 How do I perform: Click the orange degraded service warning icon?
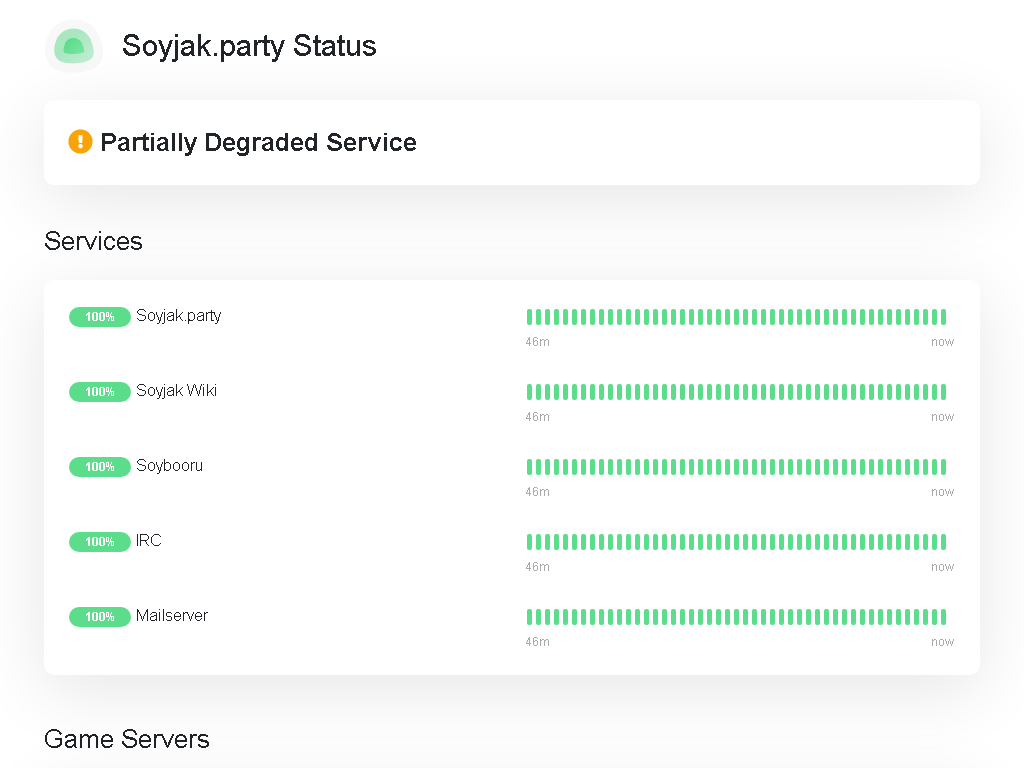pyautogui.click(x=80, y=142)
